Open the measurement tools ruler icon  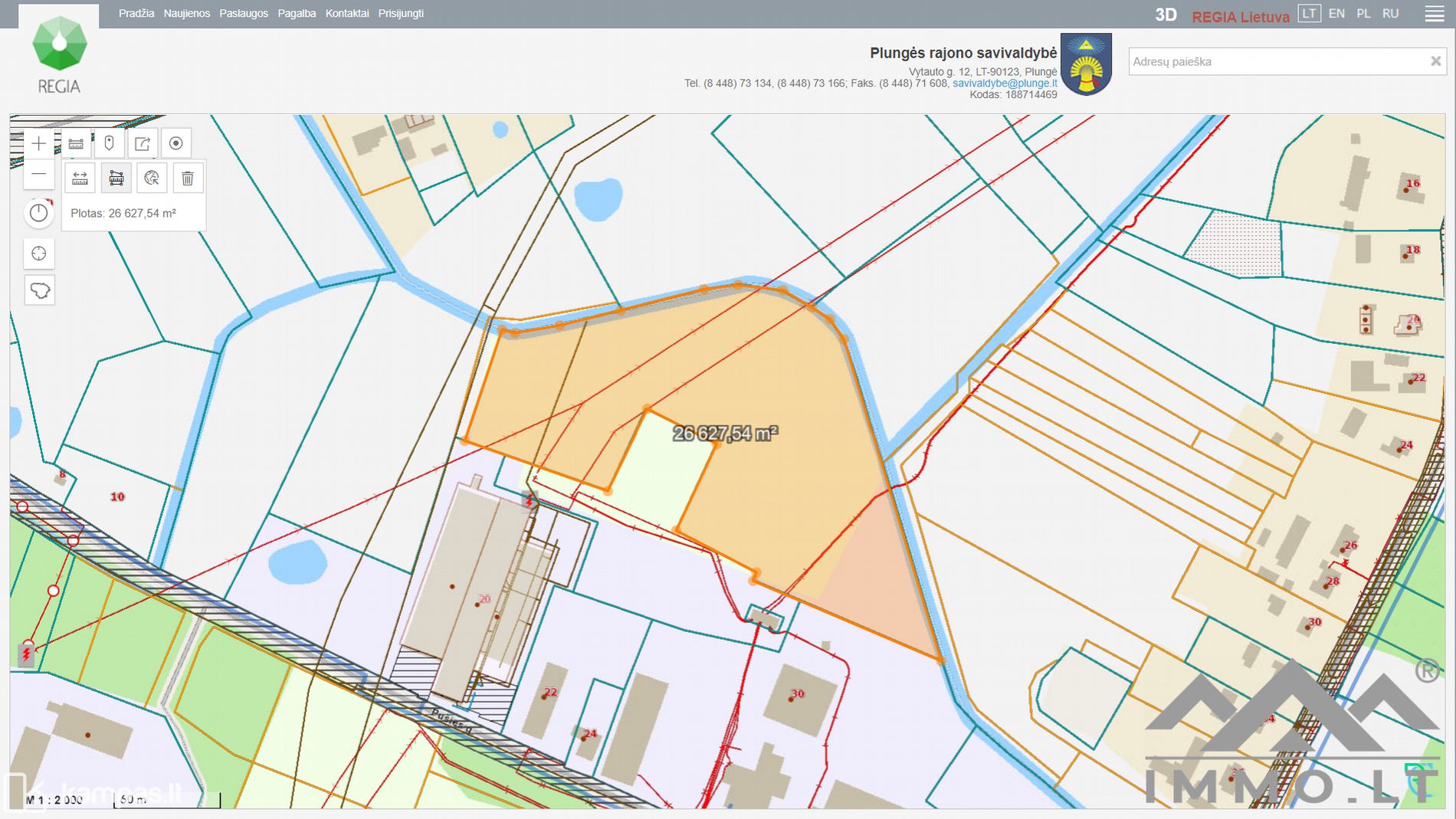75,143
